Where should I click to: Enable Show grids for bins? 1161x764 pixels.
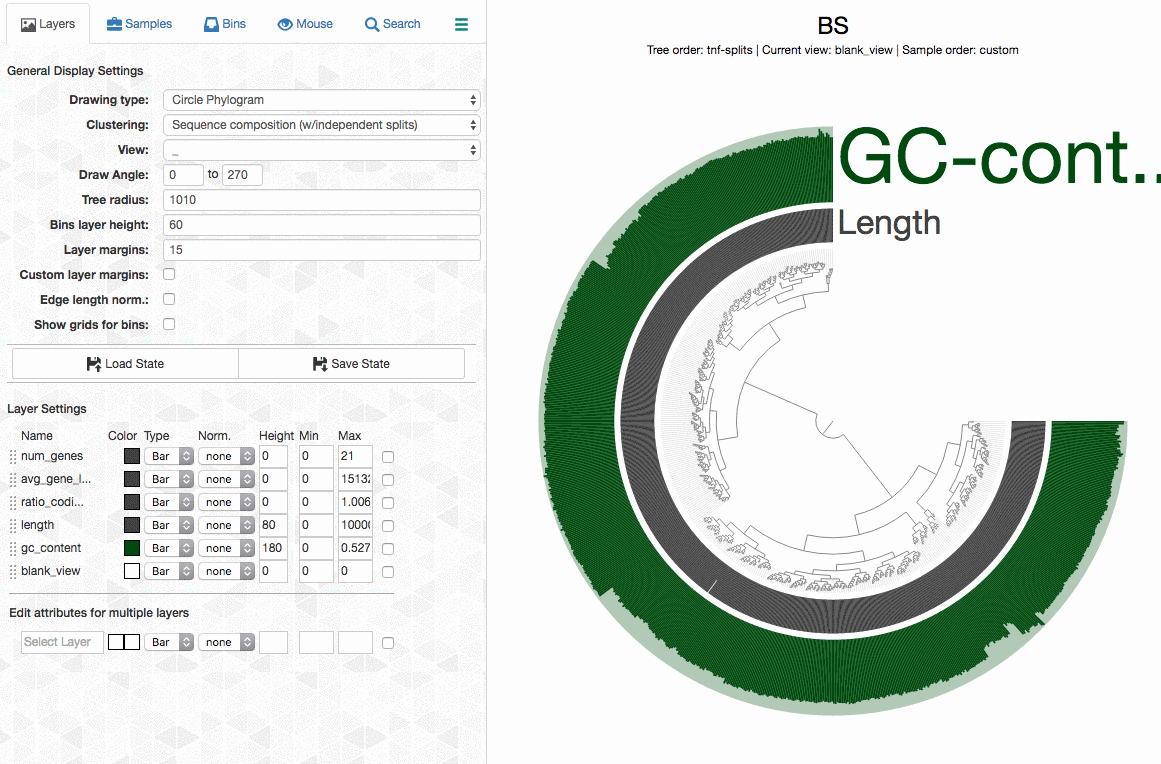pos(169,324)
